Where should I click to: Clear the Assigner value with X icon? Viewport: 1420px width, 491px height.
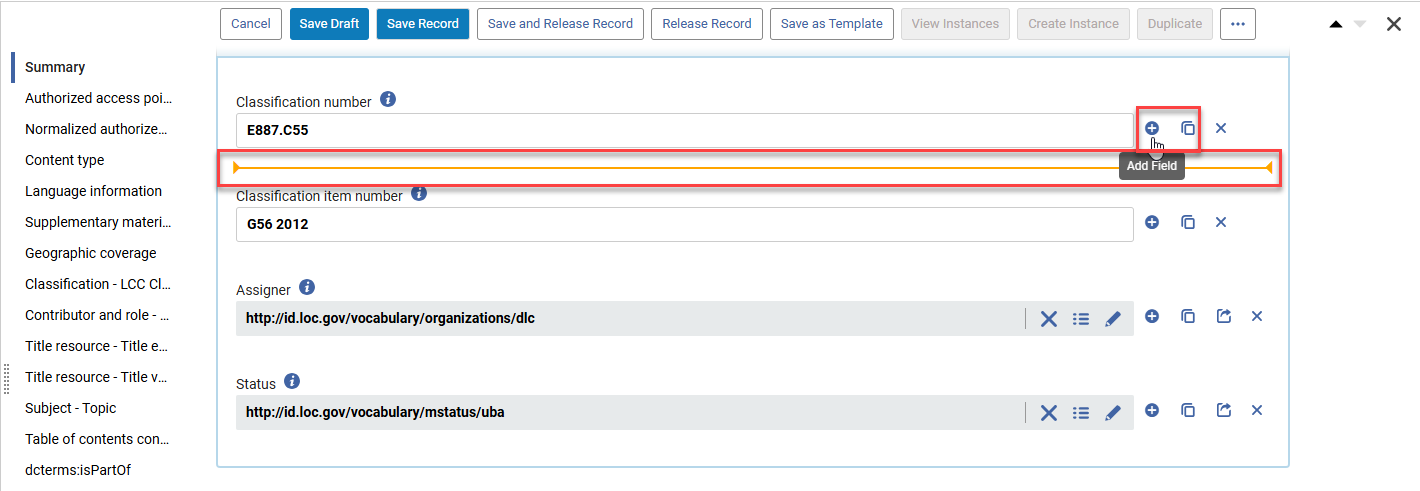tap(1048, 319)
